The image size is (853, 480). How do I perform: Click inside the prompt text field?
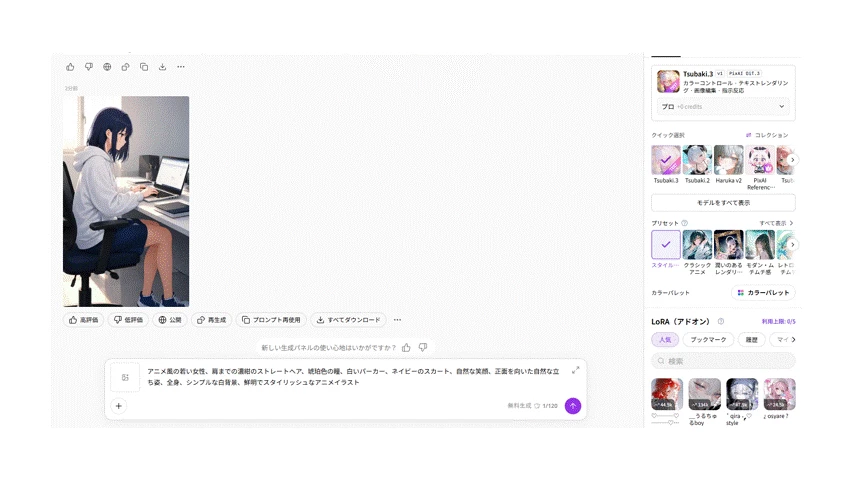click(x=354, y=377)
